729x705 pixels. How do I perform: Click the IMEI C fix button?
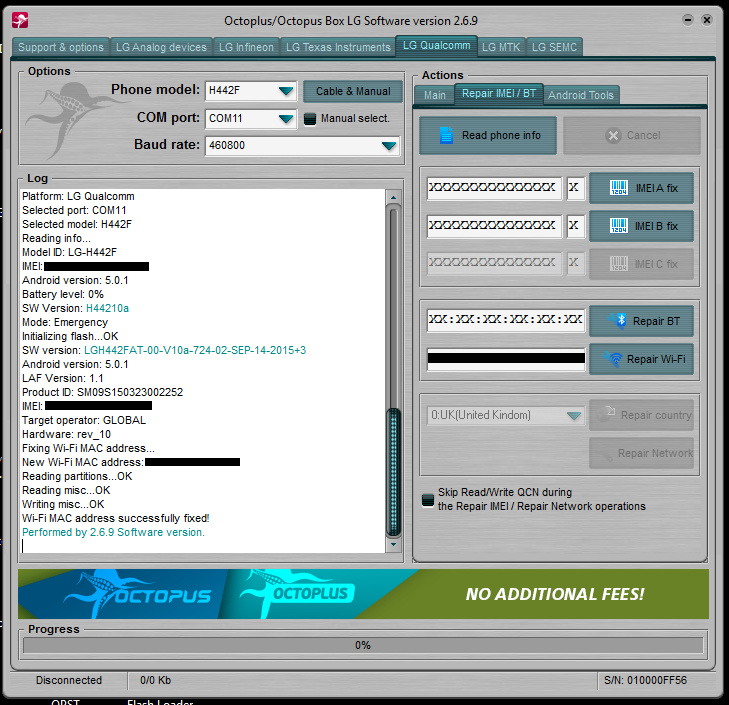click(x=641, y=264)
